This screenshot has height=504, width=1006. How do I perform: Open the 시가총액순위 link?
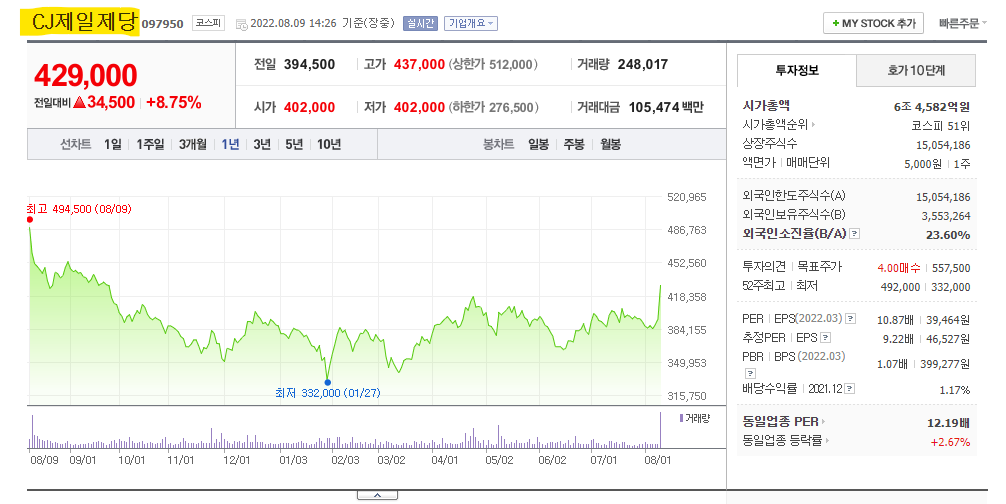[x=779, y=124]
